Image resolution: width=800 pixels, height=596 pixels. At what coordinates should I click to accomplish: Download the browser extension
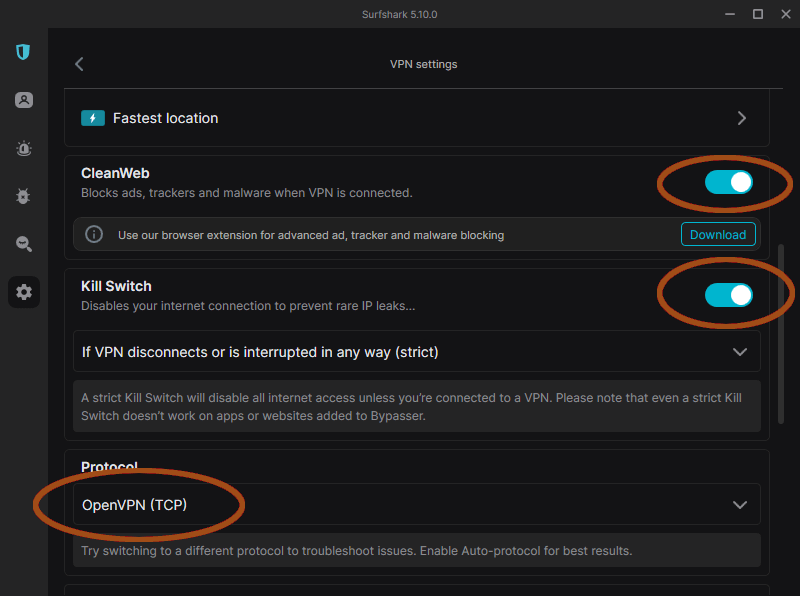[x=718, y=234]
